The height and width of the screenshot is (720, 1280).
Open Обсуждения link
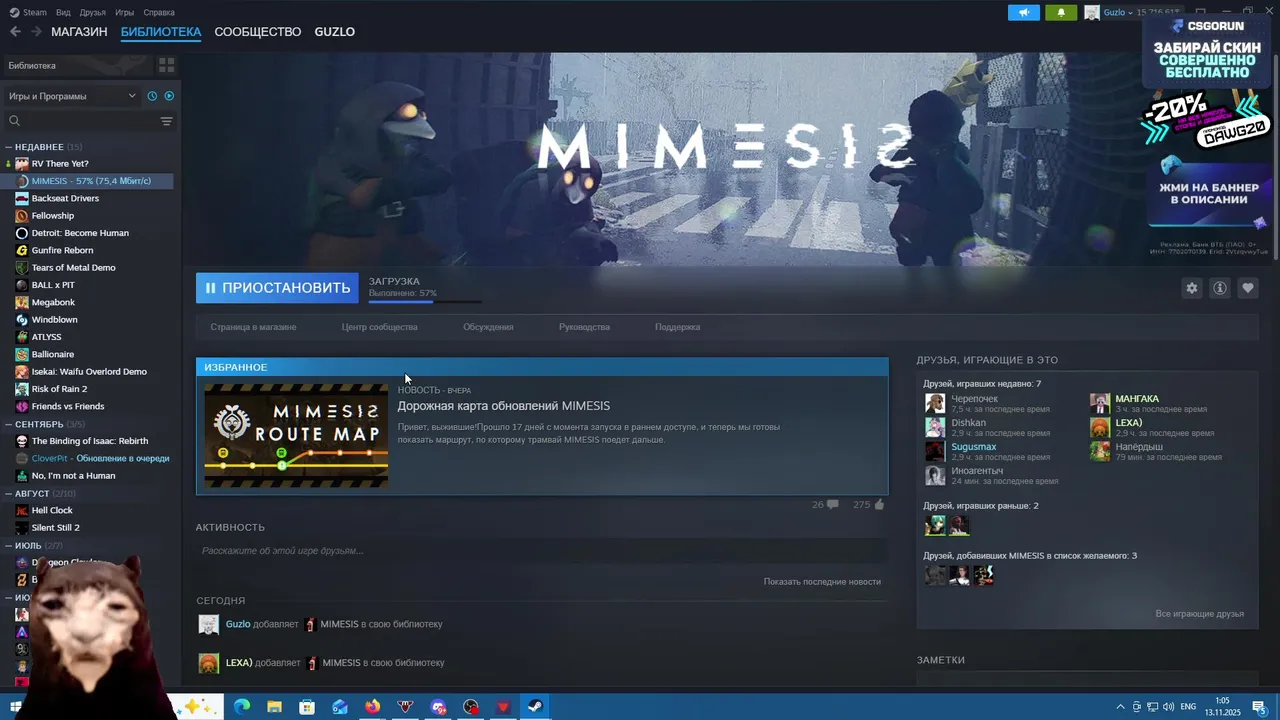point(488,327)
